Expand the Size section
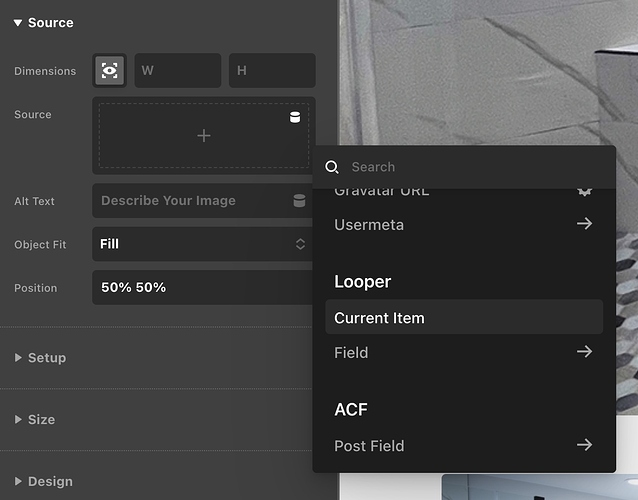The height and width of the screenshot is (500, 638). (x=18, y=420)
